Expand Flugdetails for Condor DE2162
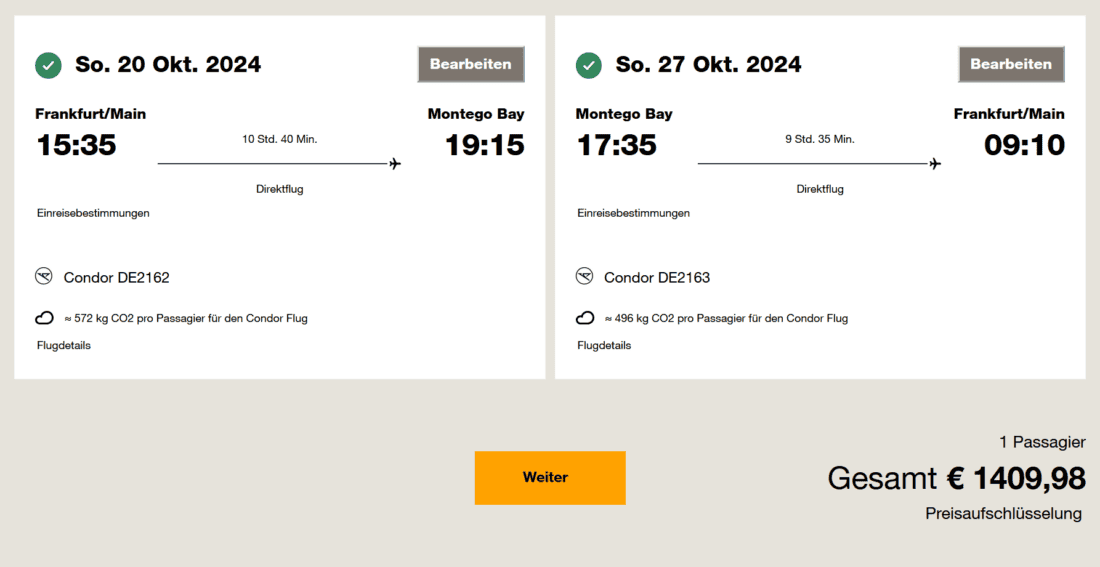The height and width of the screenshot is (567, 1100). point(64,346)
